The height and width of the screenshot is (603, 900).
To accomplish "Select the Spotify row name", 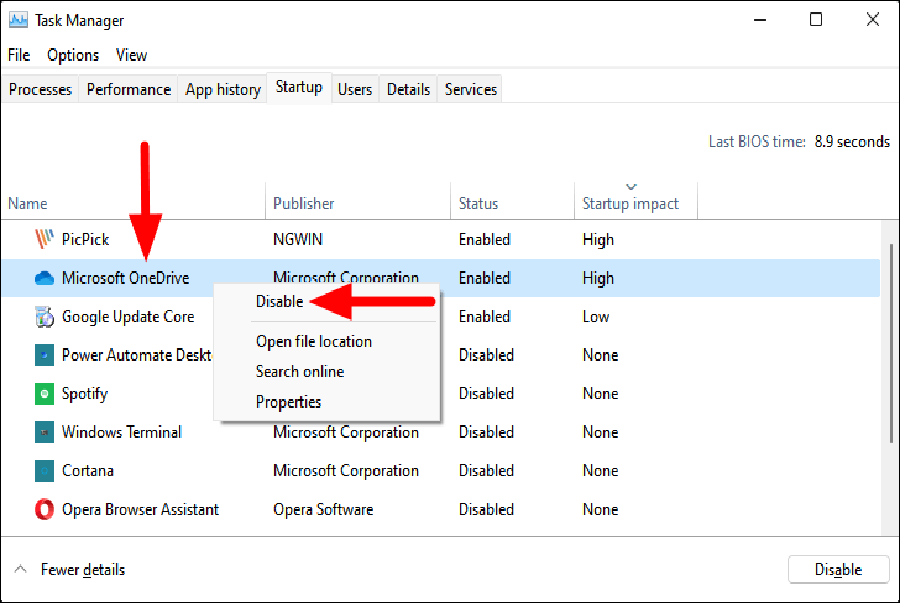I will click(84, 394).
